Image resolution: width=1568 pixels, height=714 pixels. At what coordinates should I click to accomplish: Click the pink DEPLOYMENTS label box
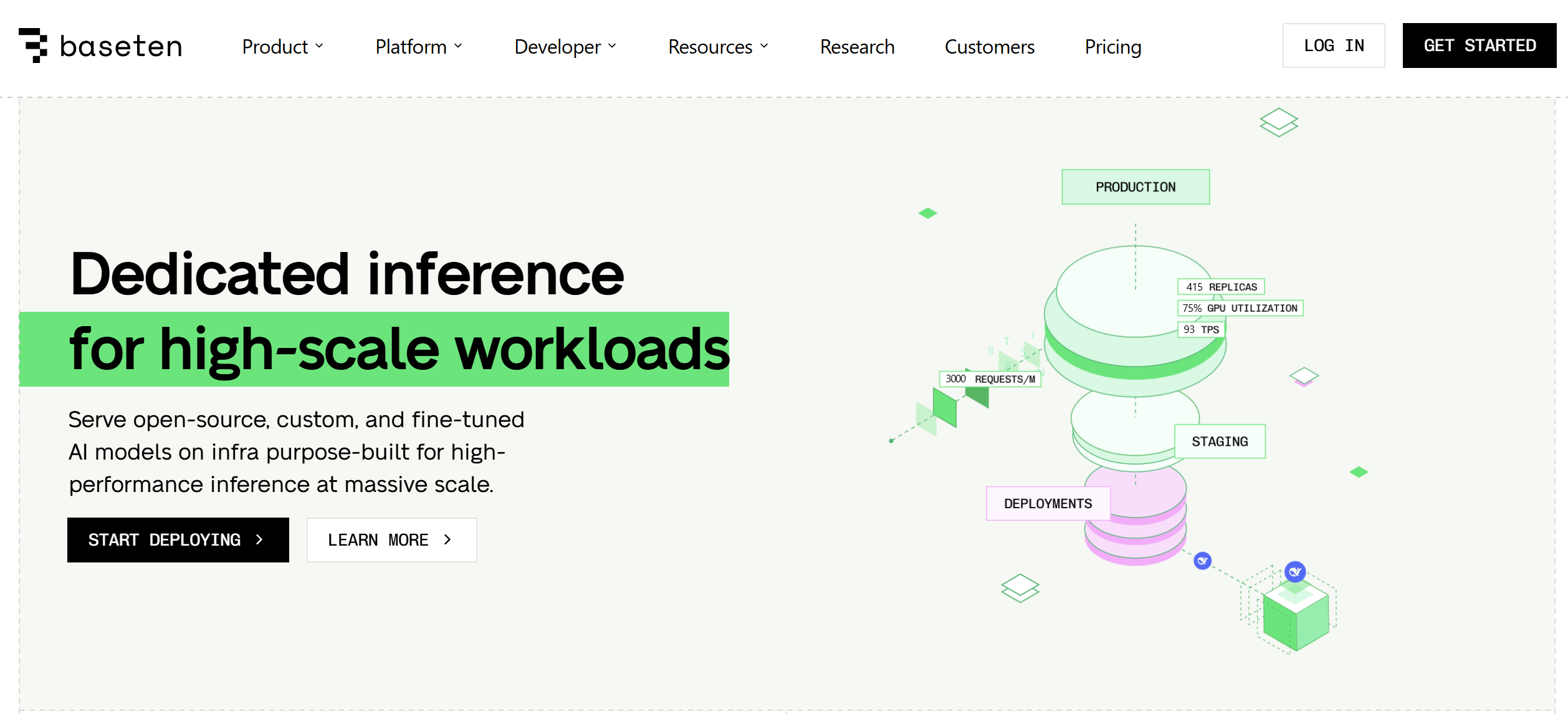[x=1048, y=504]
